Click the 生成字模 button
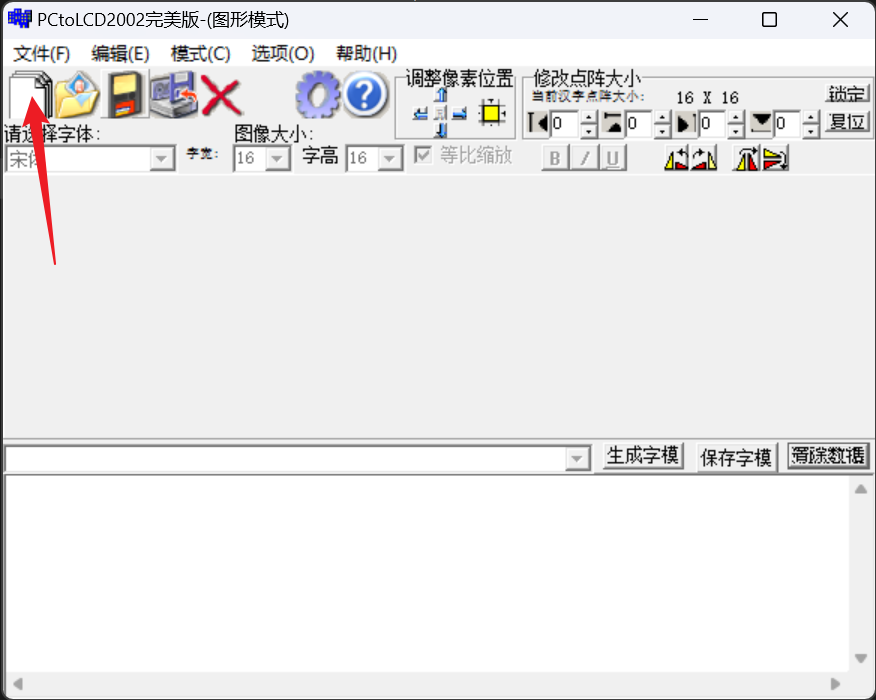This screenshot has height=700, width=876. click(x=642, y=456)
